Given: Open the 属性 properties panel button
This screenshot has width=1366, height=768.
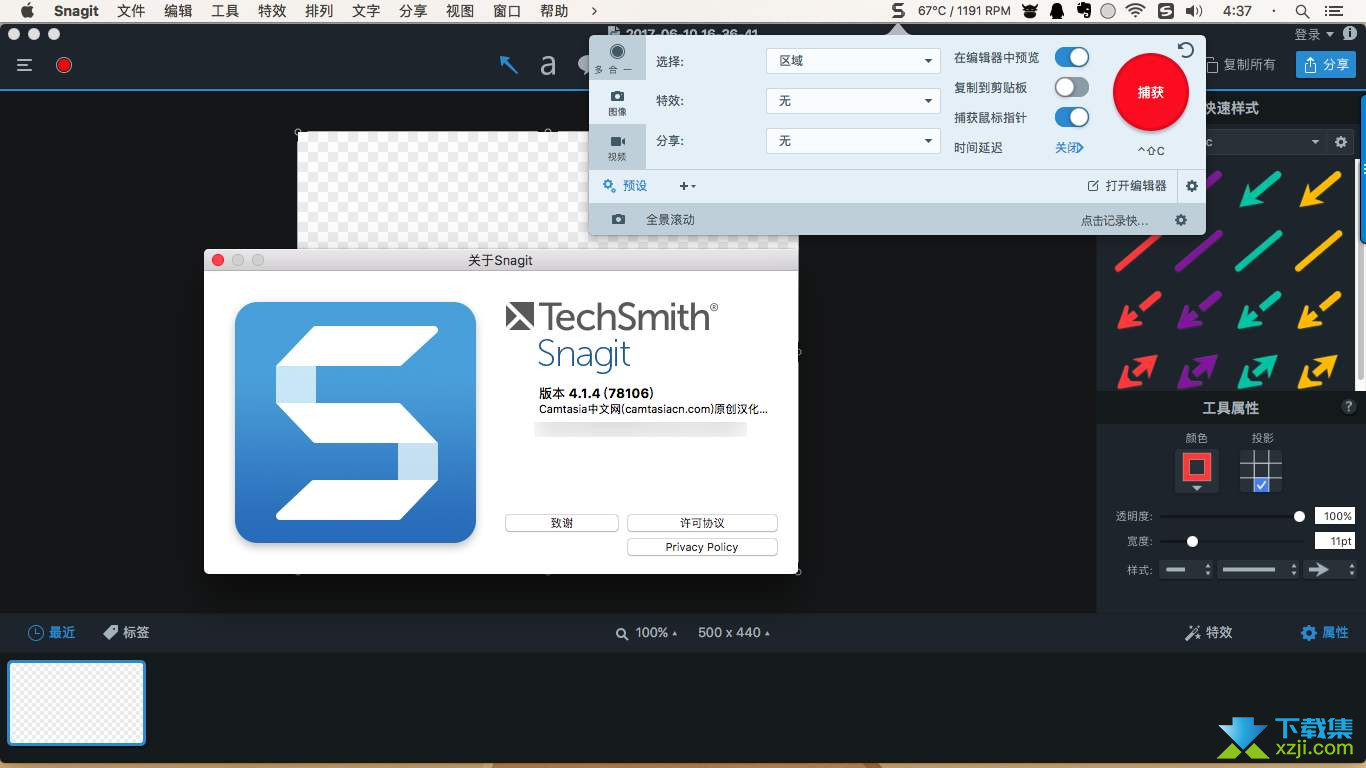Looking at the screenshot, I should point(1324,633).
